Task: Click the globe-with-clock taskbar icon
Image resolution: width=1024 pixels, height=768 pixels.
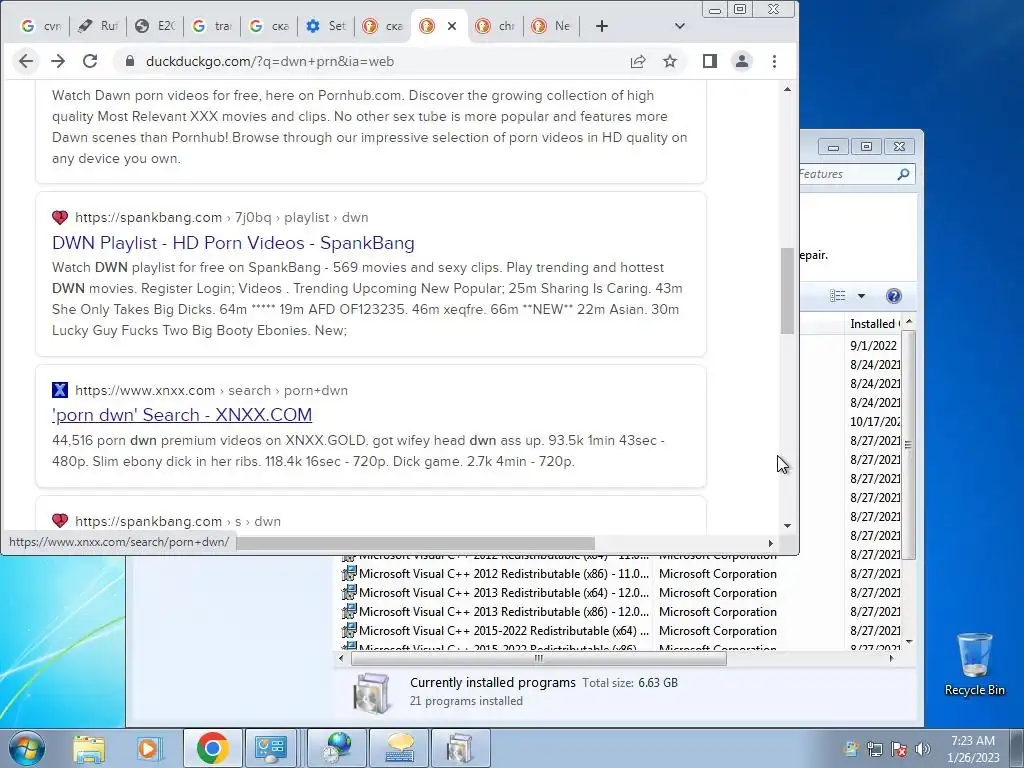Action: coord(337,748)
